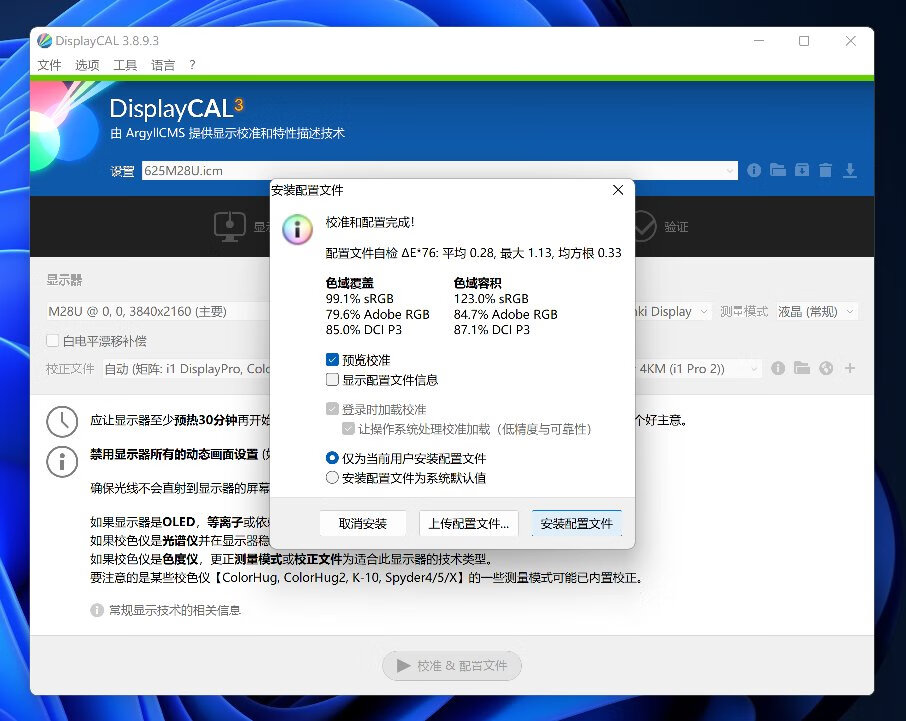Click the '84.7% Adobe RGB' volume value
The image size is (906, 721).
click(x=506, y=314)
